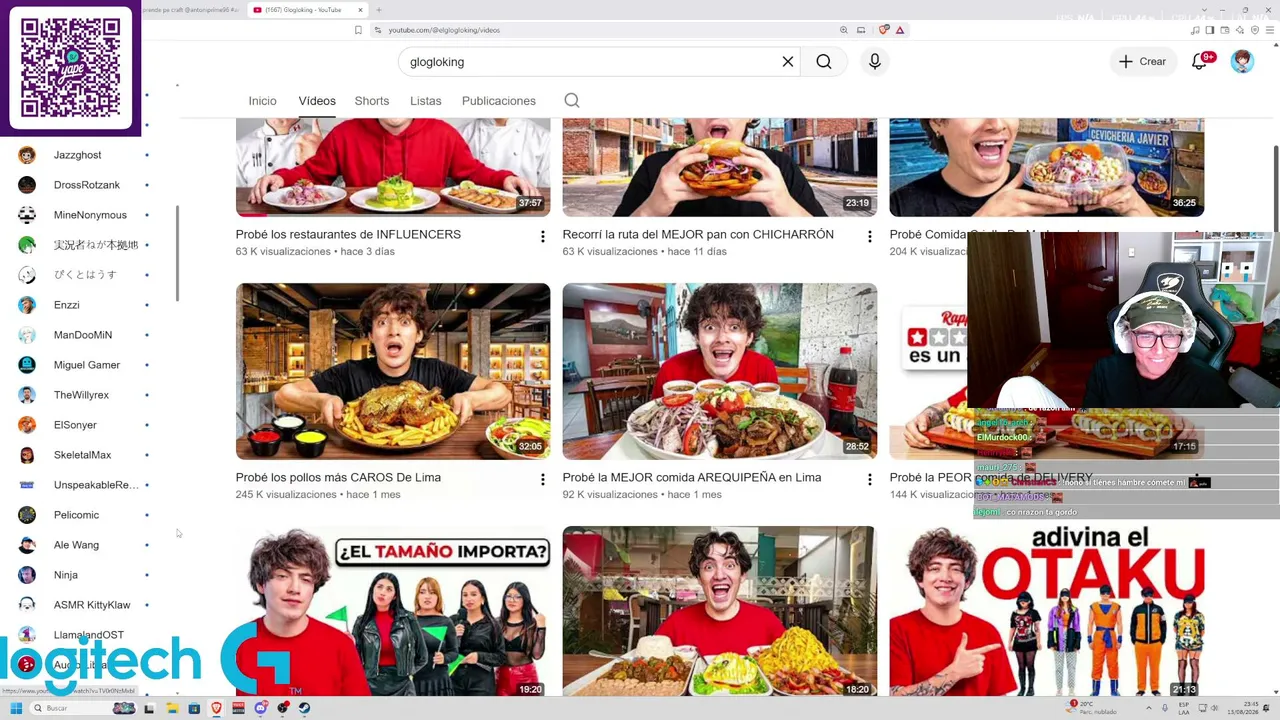Open the Brave Shields icon
The width and height of the screenshot is (1280, 720).
click(x=884, y=30)
